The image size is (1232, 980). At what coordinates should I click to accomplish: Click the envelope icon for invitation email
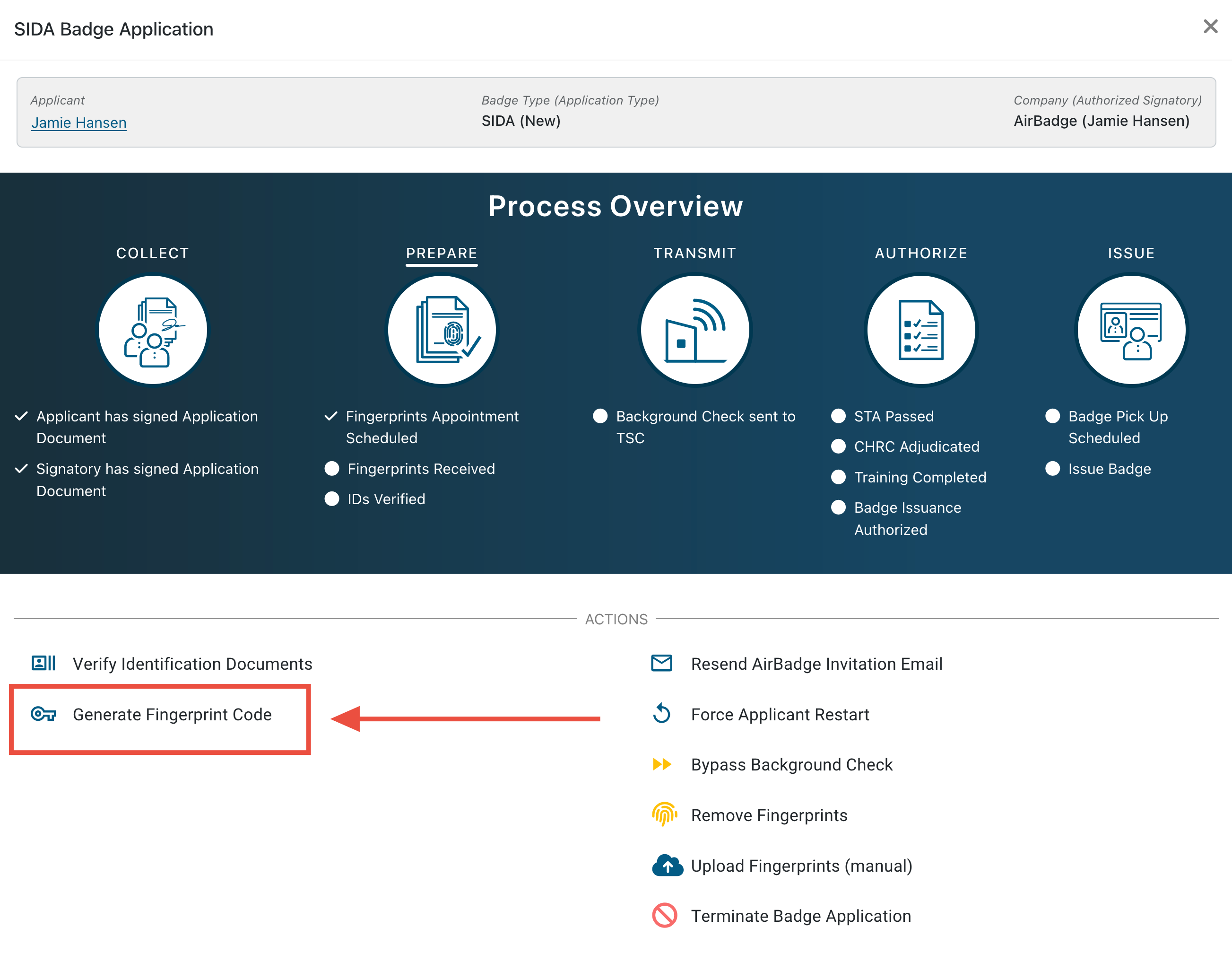662,663
